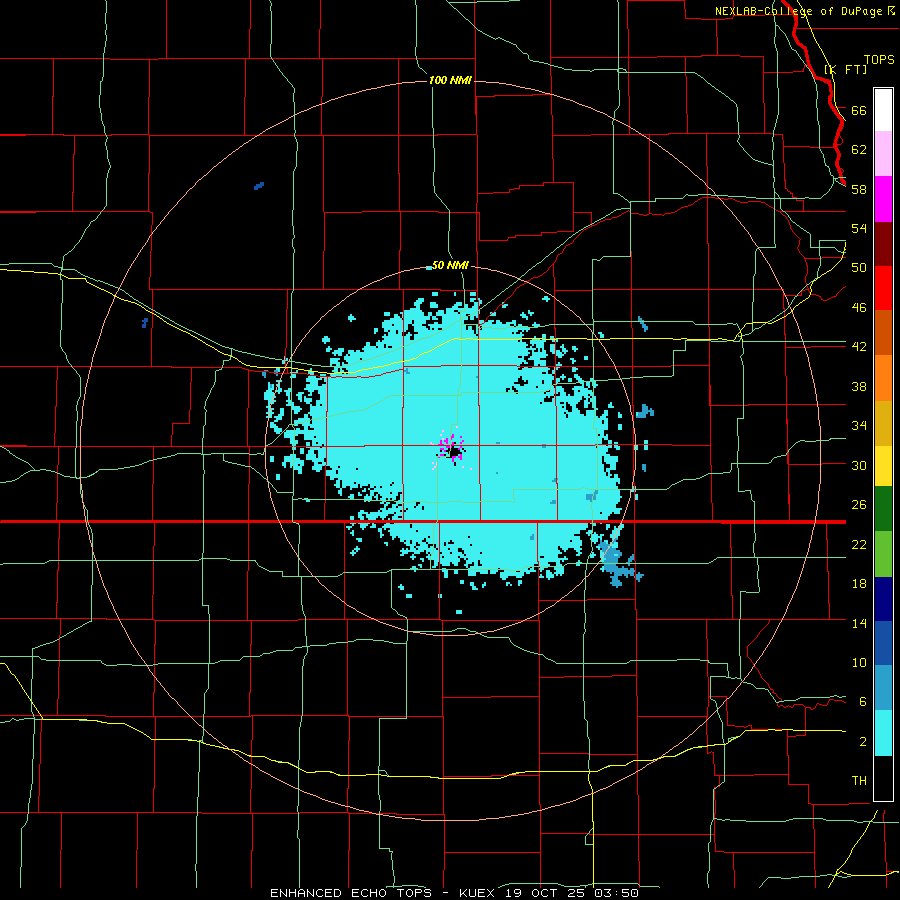Click the small isolated blue echo in the northwest quadrant
The height and width of the screenshot is (900, 900).
259,185
